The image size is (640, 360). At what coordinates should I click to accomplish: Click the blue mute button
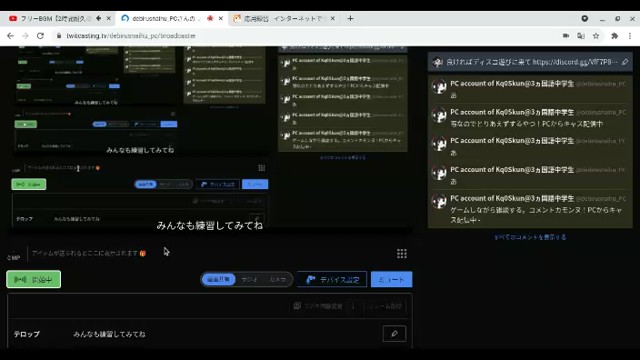click(x=391, y=280)
